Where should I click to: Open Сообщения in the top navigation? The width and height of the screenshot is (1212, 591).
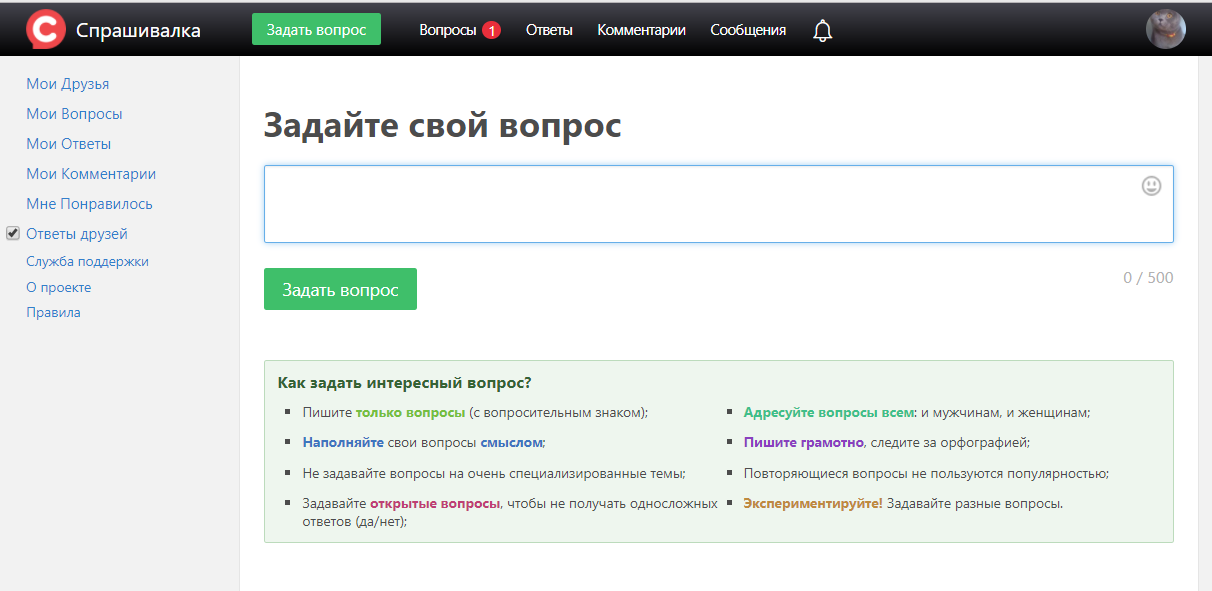748,30
